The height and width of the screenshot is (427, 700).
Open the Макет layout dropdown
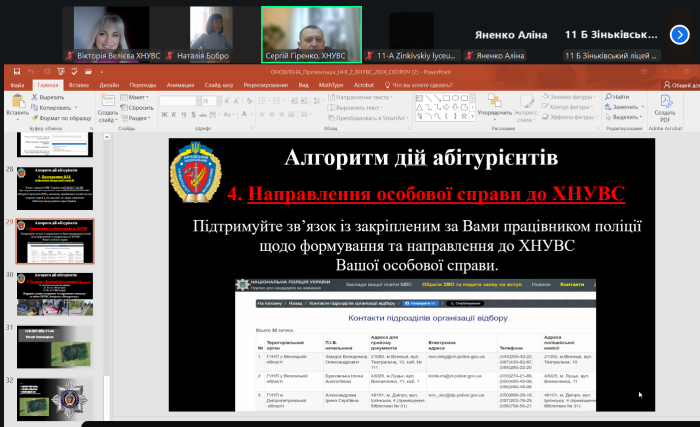click(134, 97)
